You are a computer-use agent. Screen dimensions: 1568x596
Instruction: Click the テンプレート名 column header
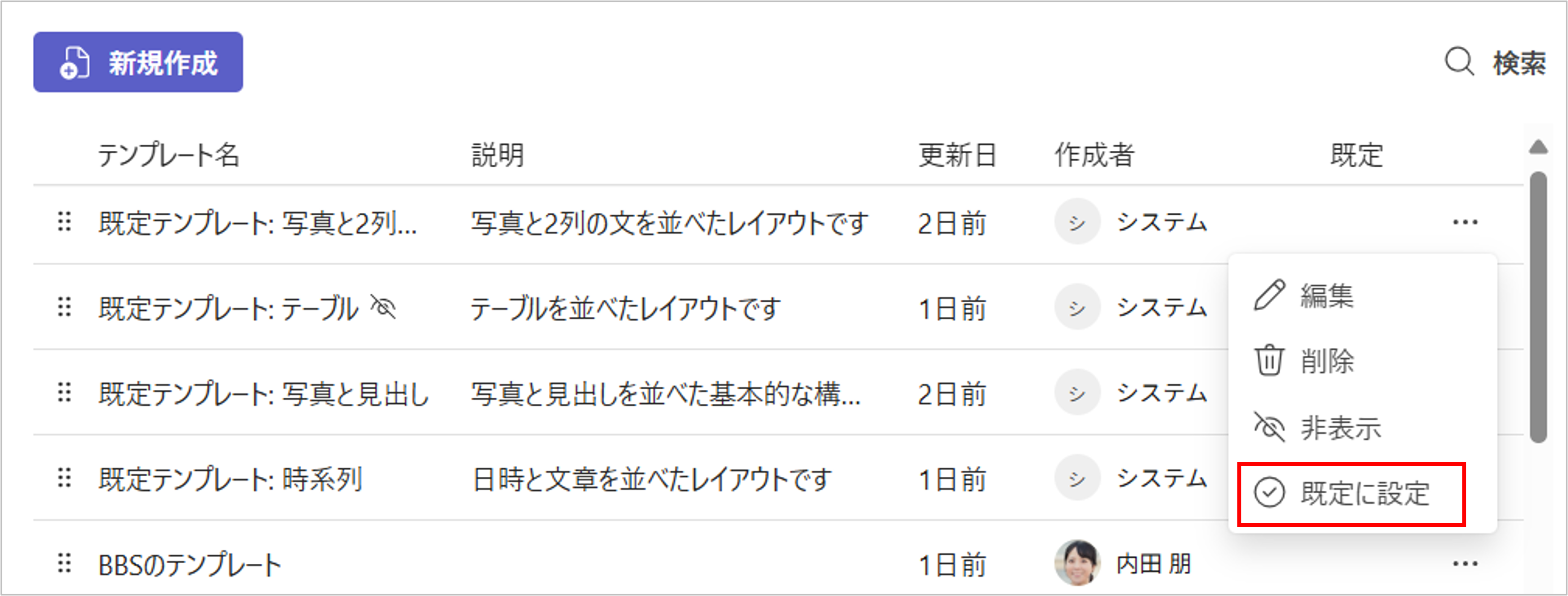pyautogui.click(x=168, y=155)
